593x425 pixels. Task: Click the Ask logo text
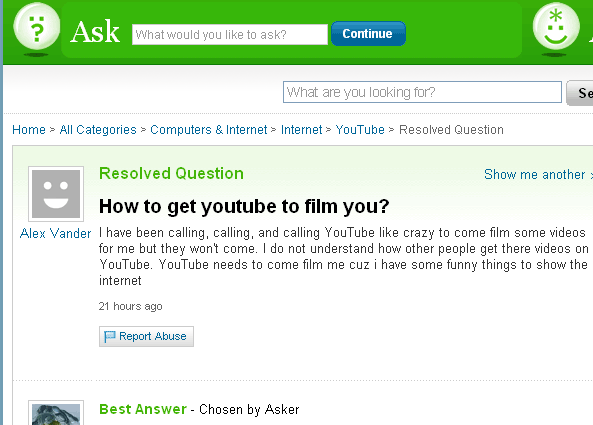coord(95,32)
